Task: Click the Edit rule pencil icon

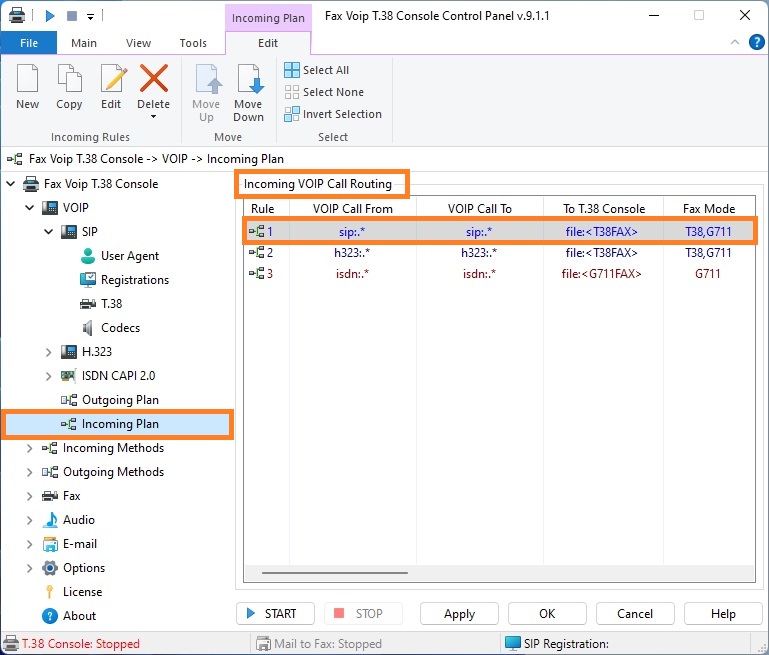Action: (x=113, y=78)
